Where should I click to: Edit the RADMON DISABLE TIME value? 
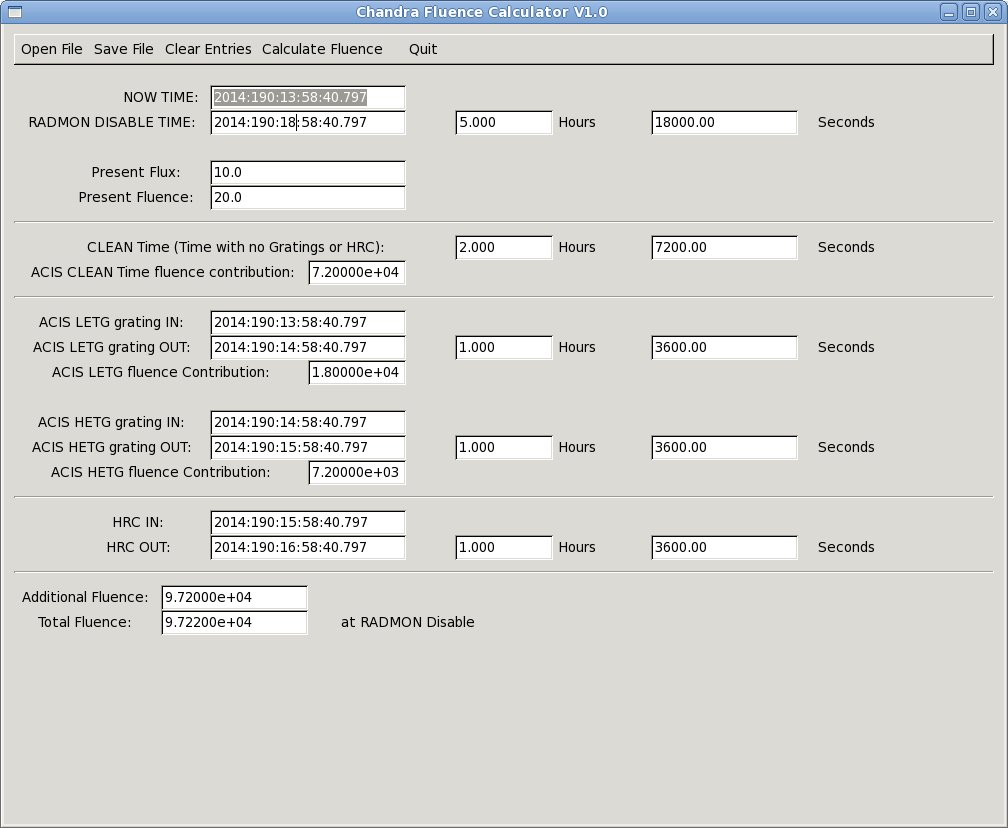point(307,122)
